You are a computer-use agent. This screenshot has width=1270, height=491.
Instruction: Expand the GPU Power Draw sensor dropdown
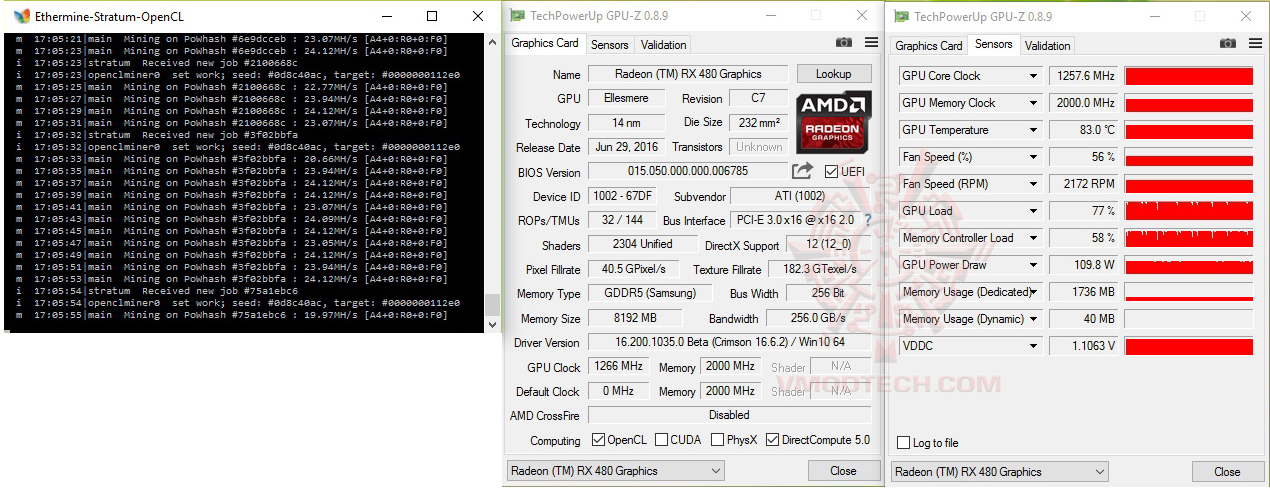[x=1034, y=265]
